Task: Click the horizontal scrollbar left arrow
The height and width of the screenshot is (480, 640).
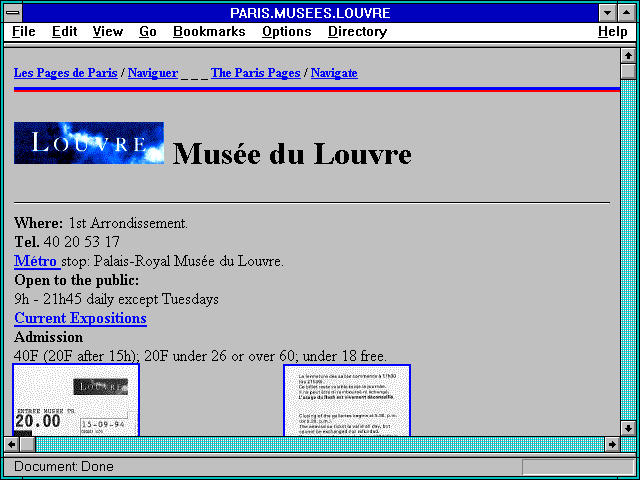Action: (11, 444)
